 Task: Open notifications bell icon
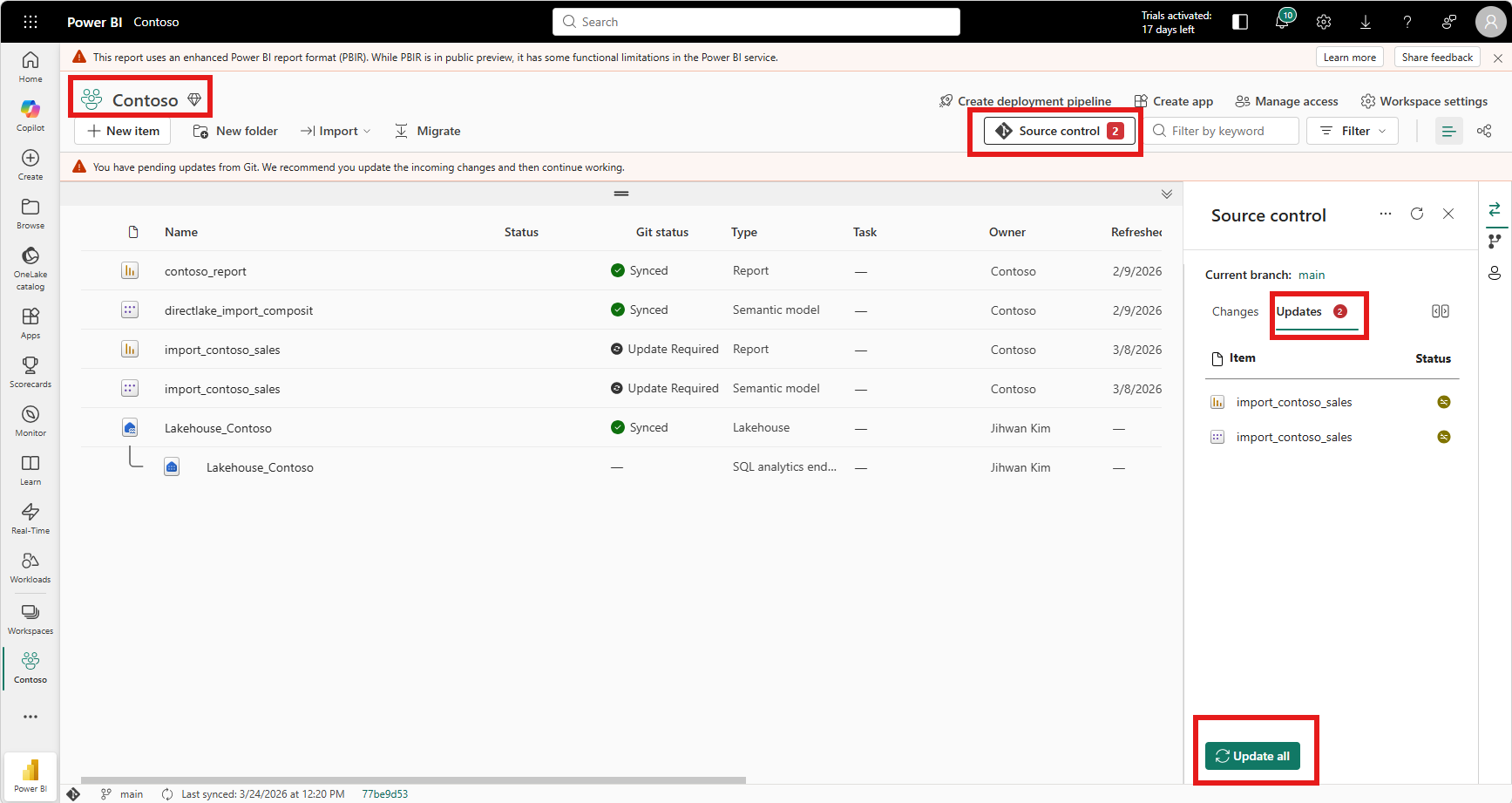click(1282, 22)
